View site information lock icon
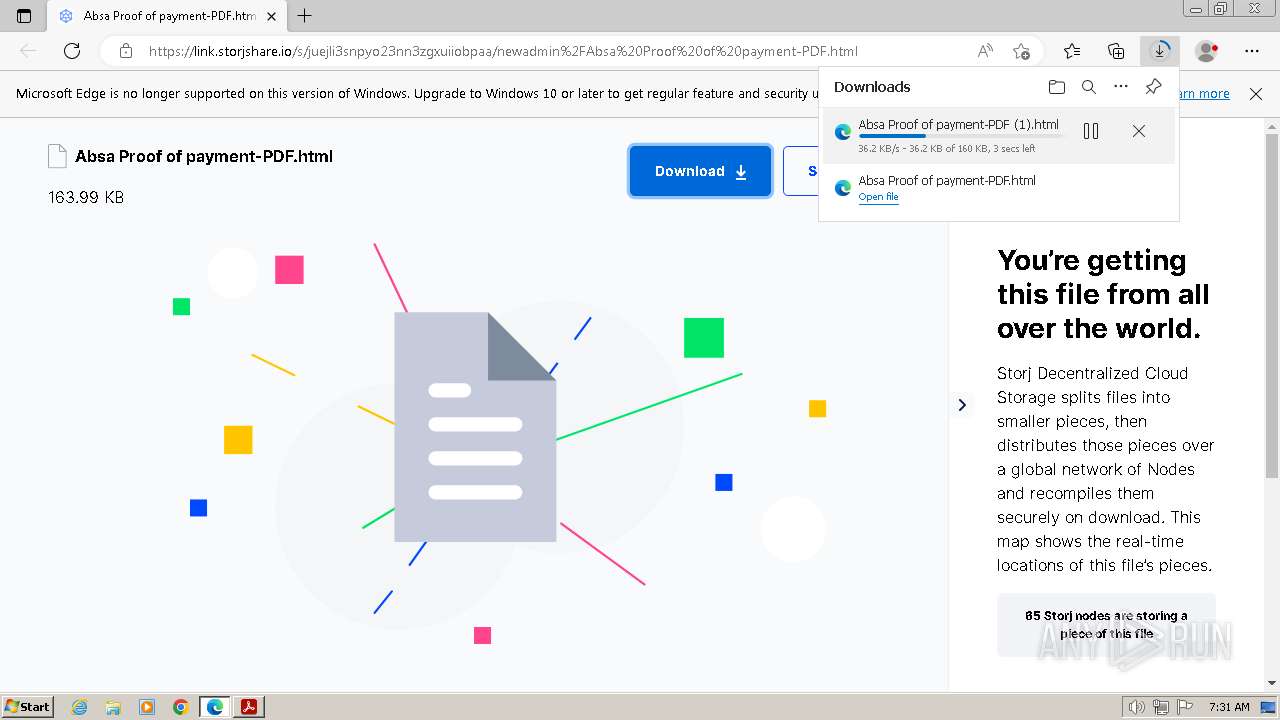Viewport: 1280px width, 720px height. point(125,51)
